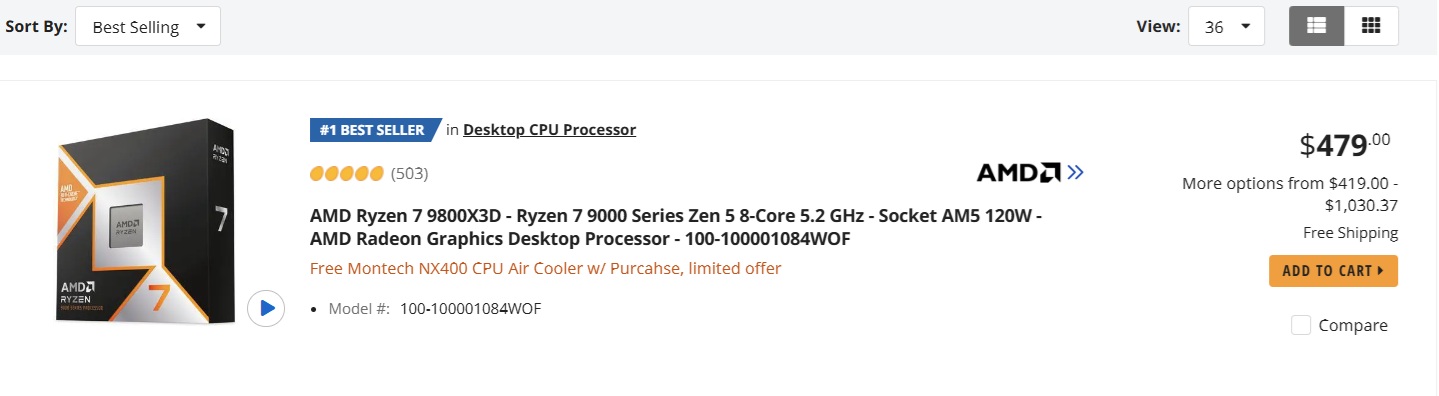Click the Compare label text
This screenshot has width=1439, height=396.
[1353, 325]
